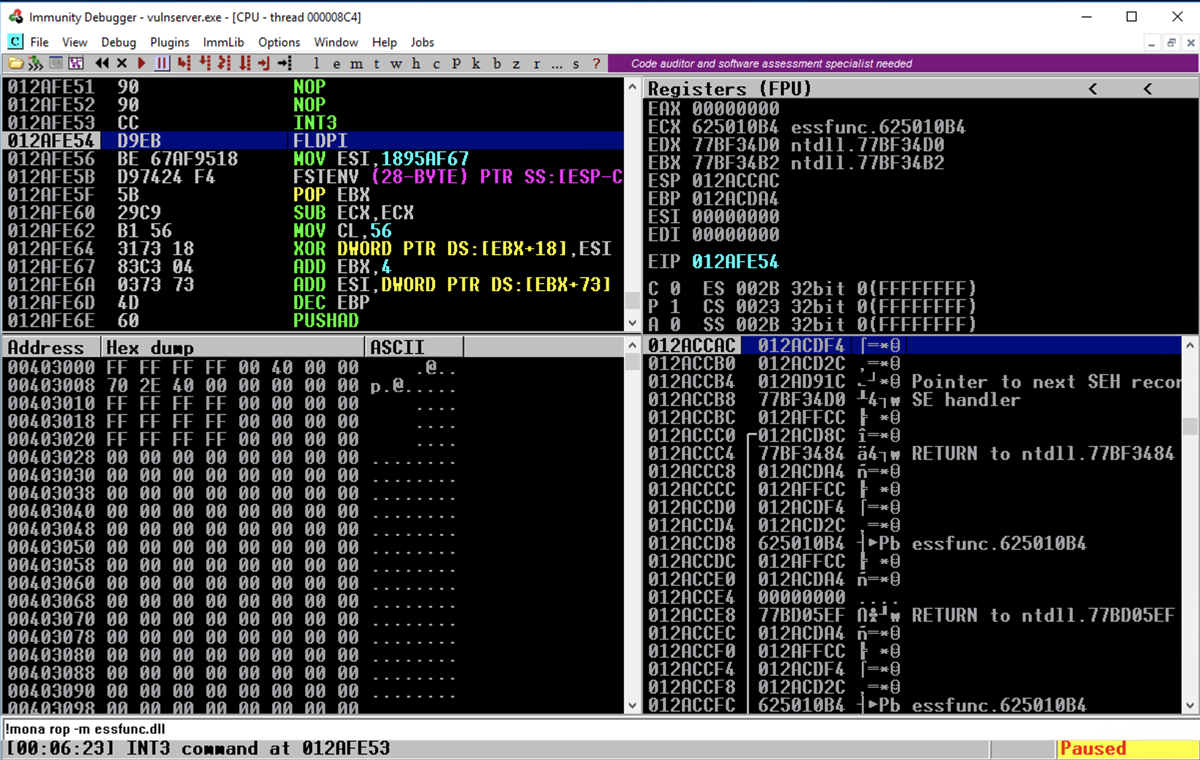Click the Step into toolbar icon
The image size is (1200, 760).
(184, 63)
